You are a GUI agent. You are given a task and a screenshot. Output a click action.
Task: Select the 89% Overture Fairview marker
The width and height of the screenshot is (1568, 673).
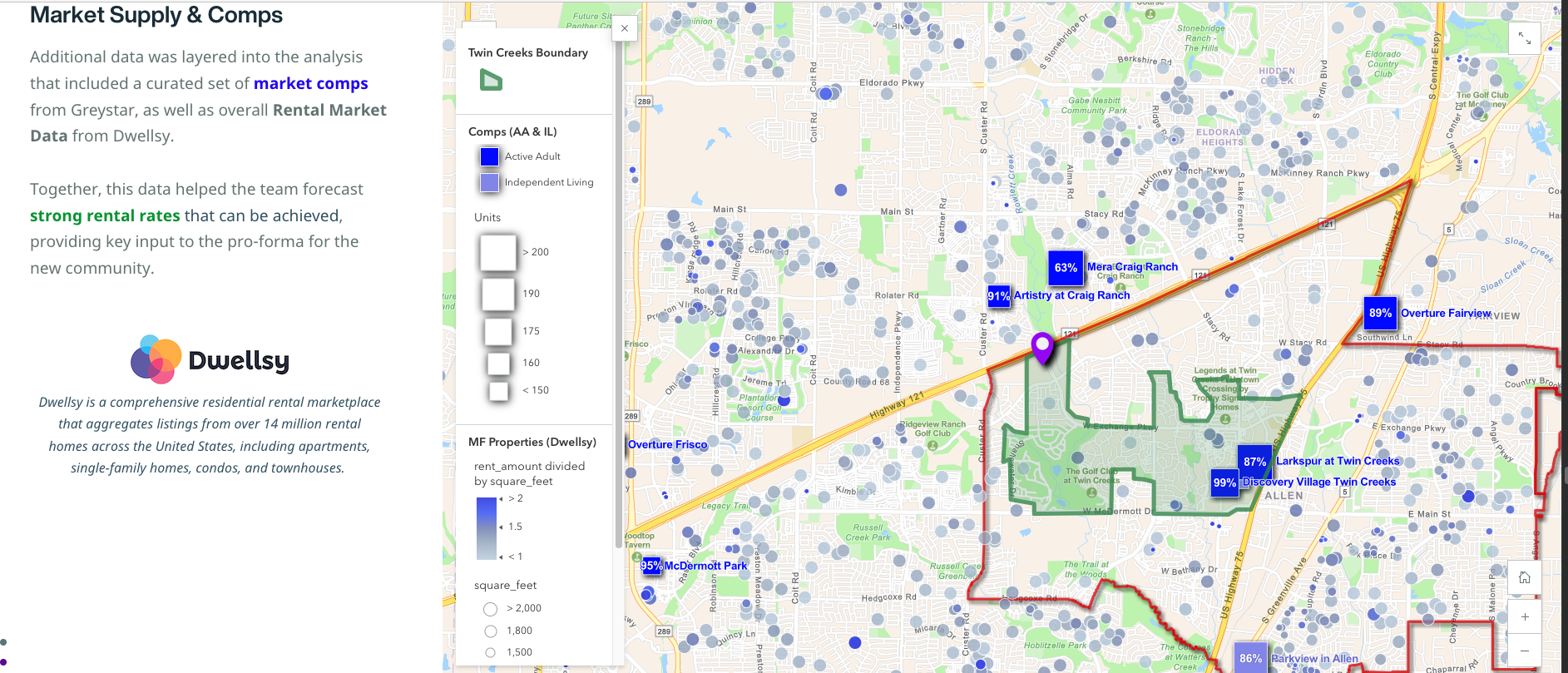pyautogui.click(x=1380, y=313)
